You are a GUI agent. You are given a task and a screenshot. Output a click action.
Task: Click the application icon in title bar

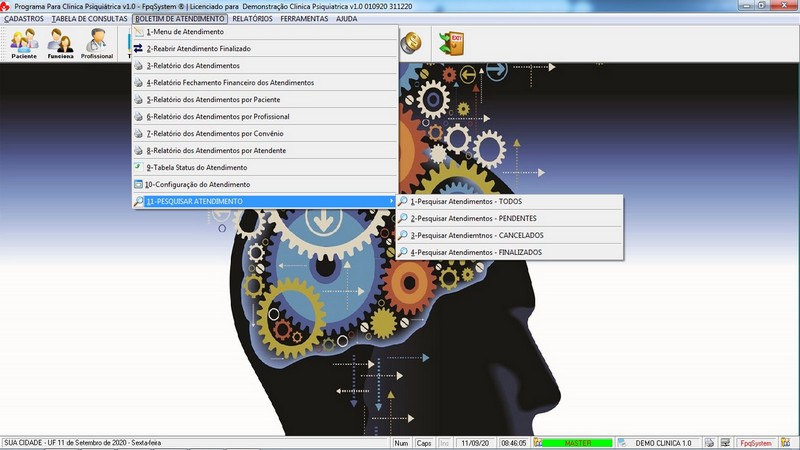(5, 6)
